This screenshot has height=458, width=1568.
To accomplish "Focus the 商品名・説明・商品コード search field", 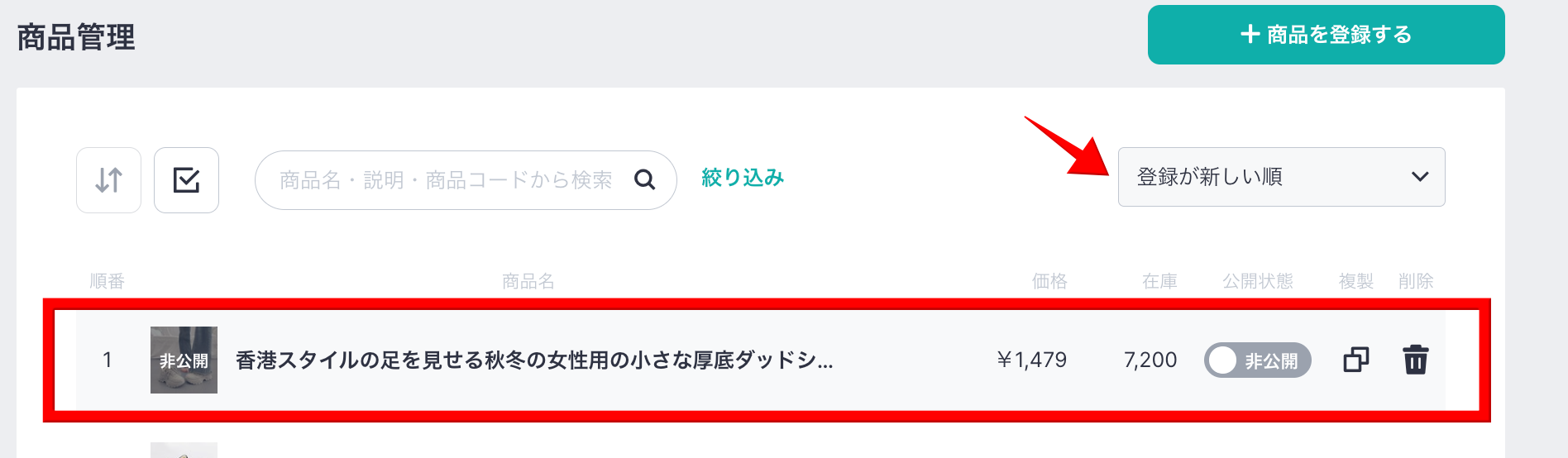I will [x=466, y=180].
